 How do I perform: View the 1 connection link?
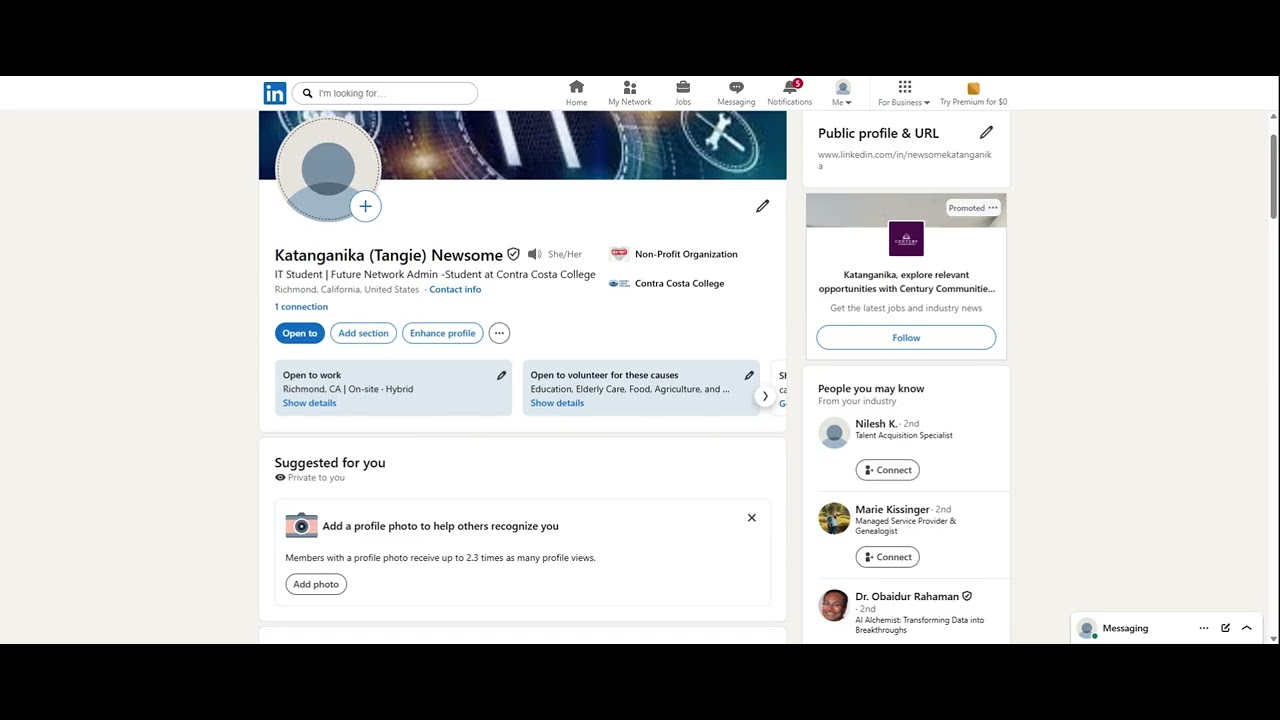tap(301, 307)
